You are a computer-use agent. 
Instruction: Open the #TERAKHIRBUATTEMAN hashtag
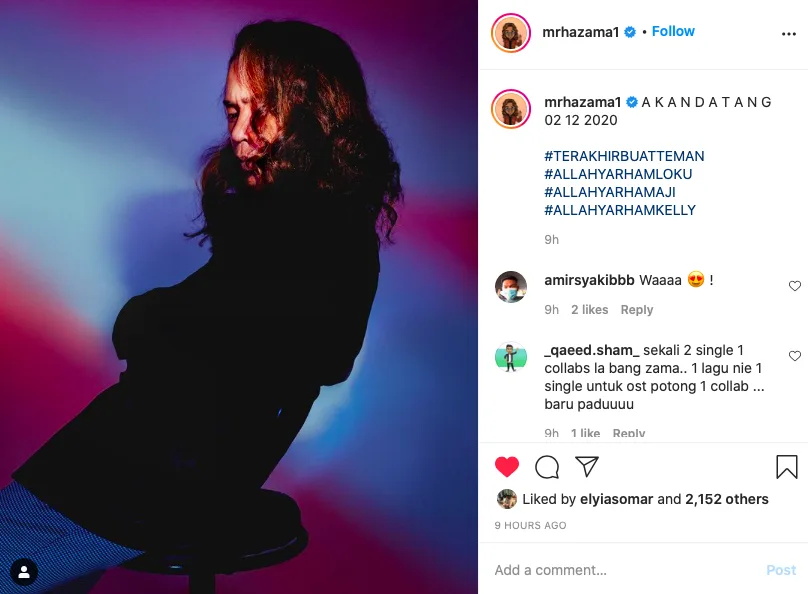tap(624, 156)
